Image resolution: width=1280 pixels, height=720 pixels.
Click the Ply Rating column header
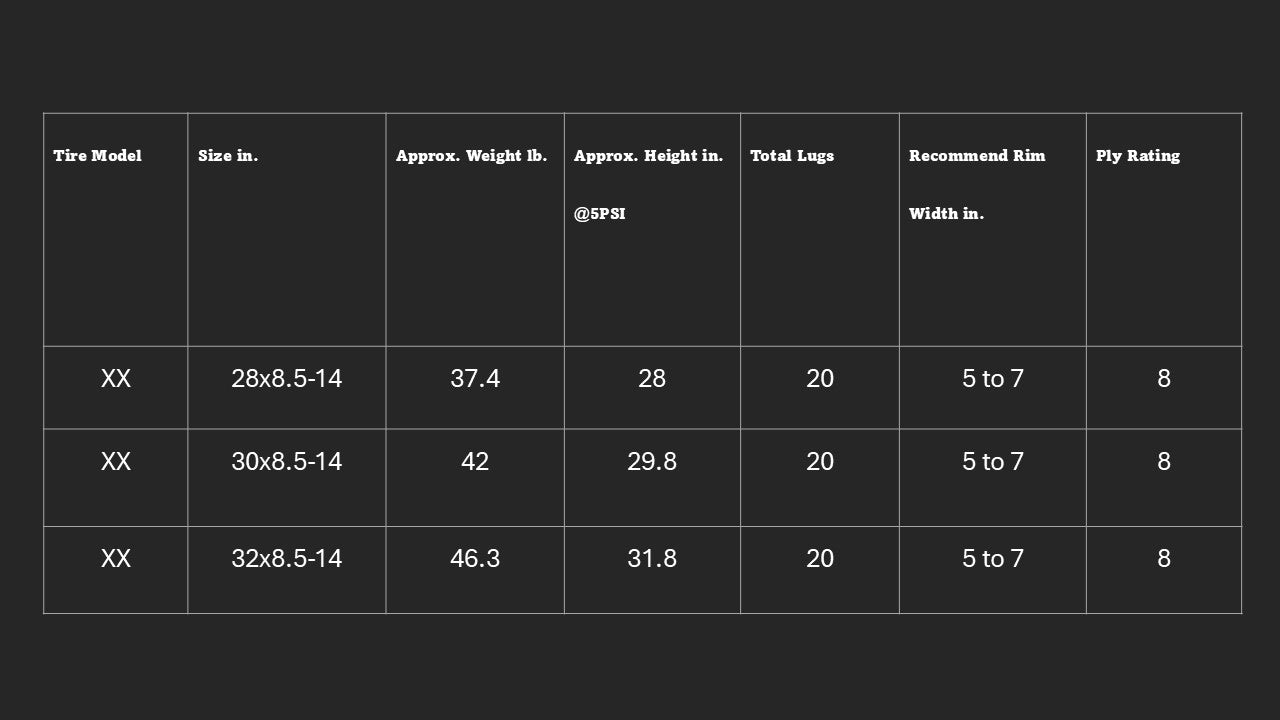pyautogui.click(x=1138, y=156)
